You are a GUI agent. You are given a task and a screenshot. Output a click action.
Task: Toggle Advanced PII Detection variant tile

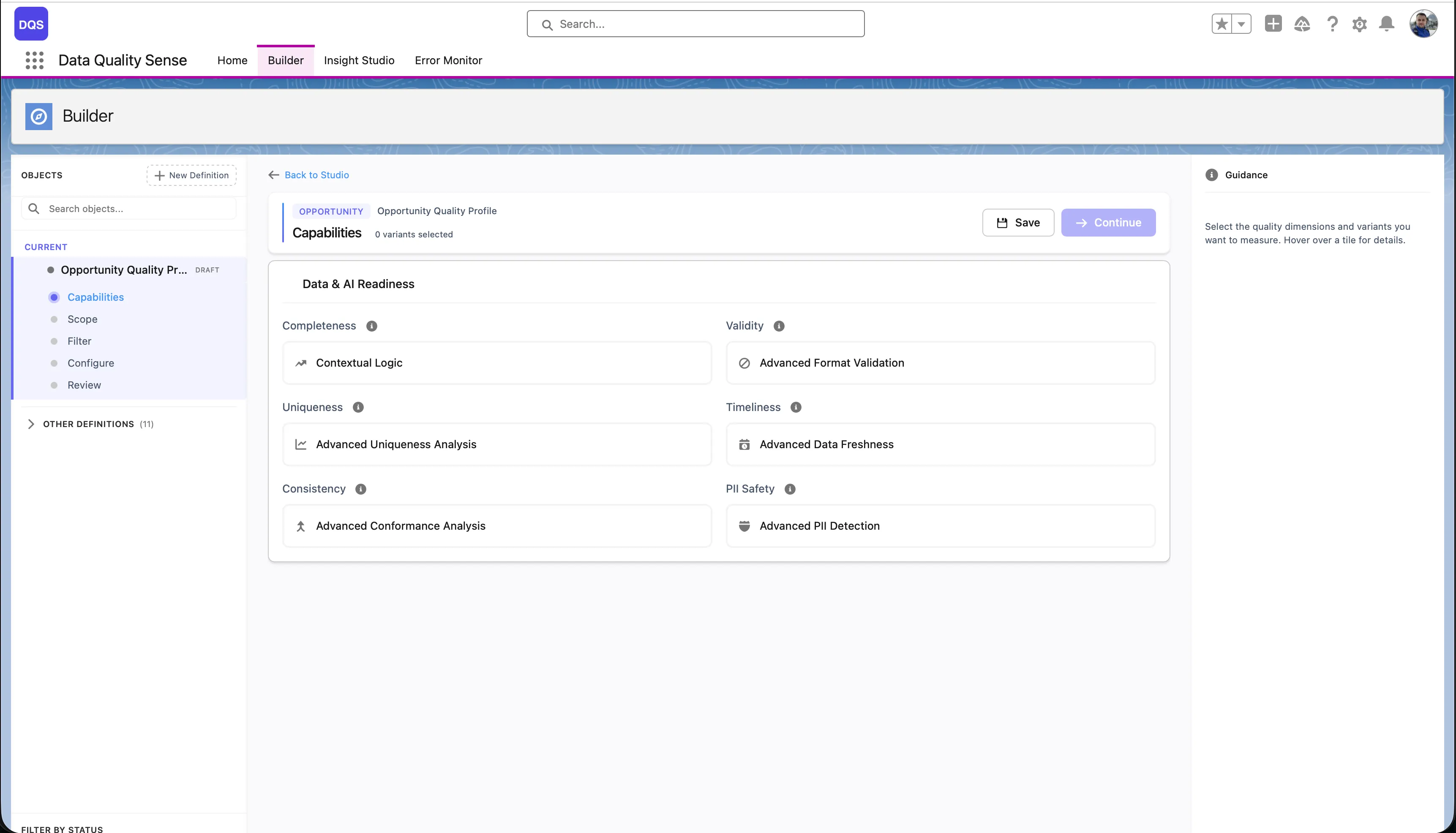(x=940, y=526)
